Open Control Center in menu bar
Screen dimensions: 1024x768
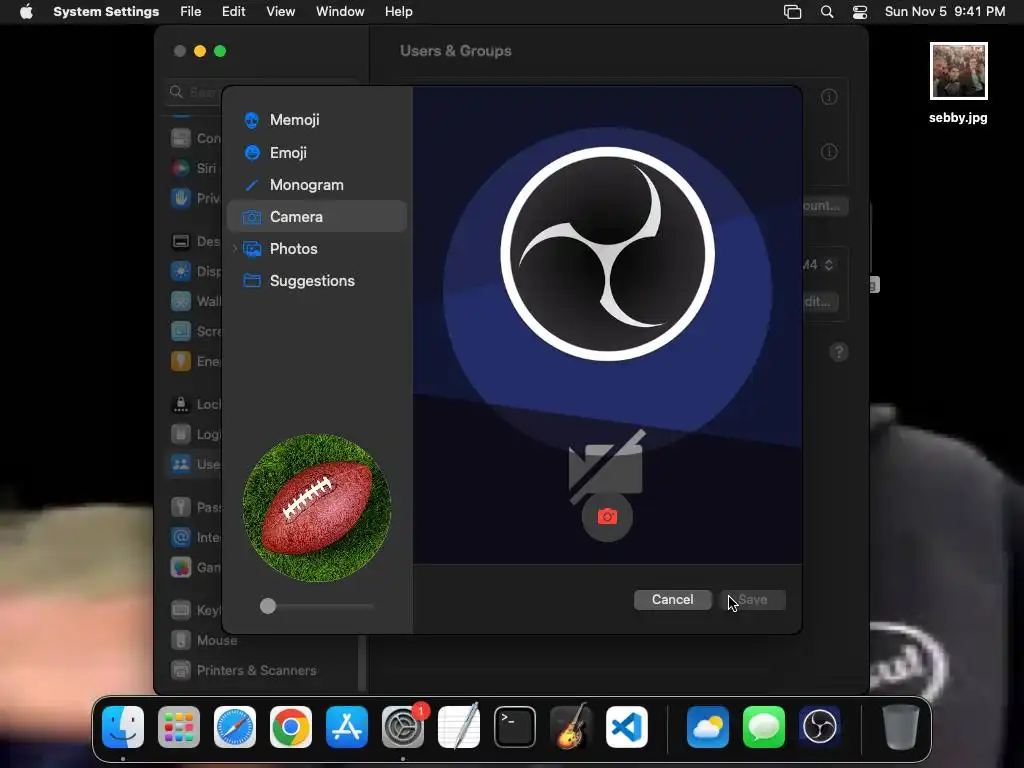[860, 12]
